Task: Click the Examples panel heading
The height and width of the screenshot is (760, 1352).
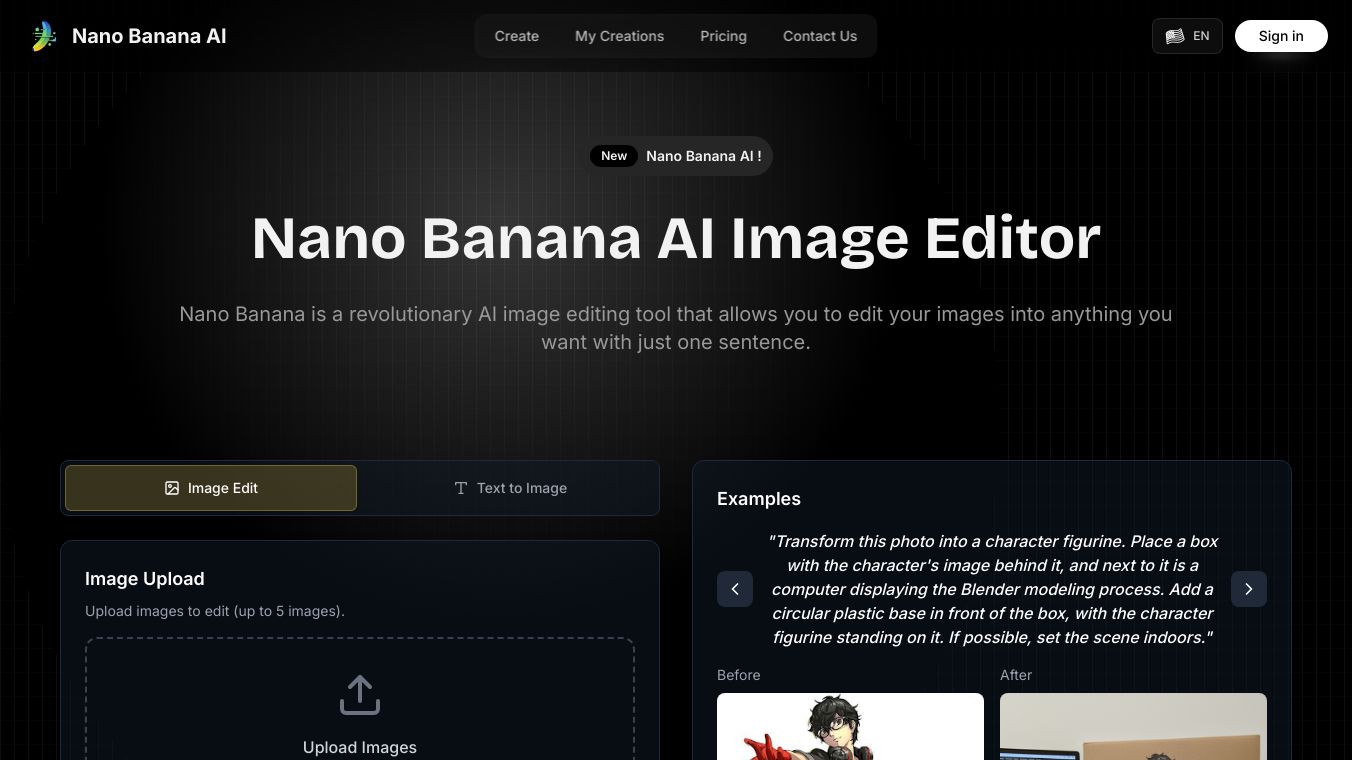Action: click(x=759, y=499)
